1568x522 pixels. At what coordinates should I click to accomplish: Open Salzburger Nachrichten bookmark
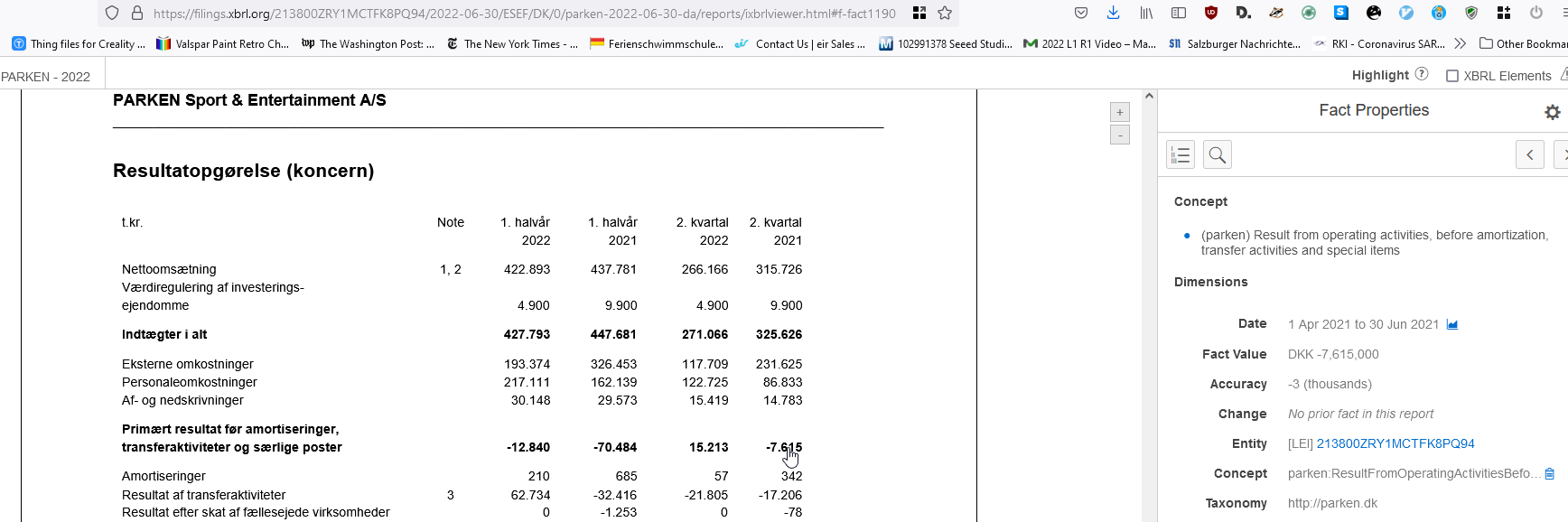point(1235,43)
